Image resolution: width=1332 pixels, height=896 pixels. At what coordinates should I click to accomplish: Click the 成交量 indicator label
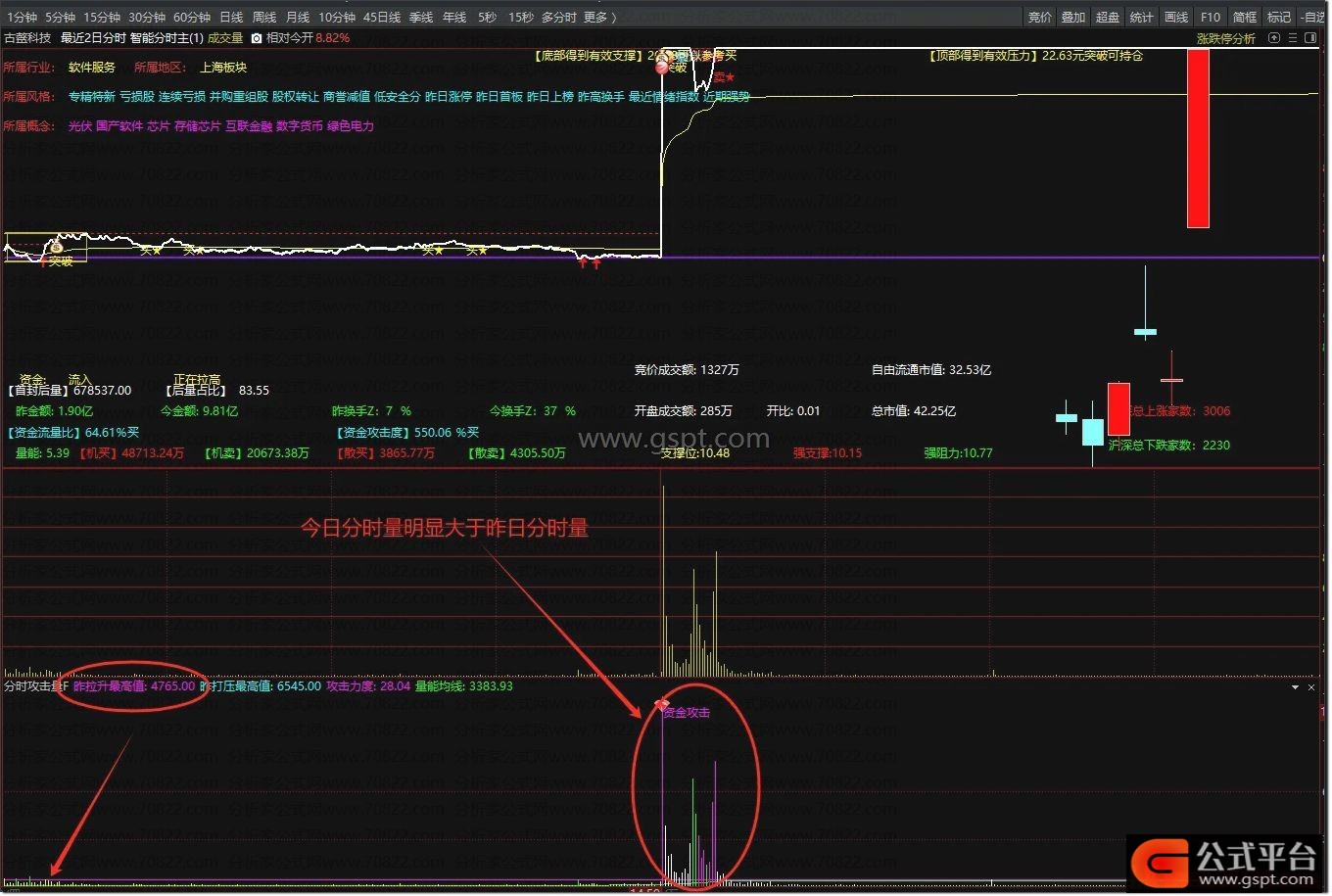[x=225, y=38]
